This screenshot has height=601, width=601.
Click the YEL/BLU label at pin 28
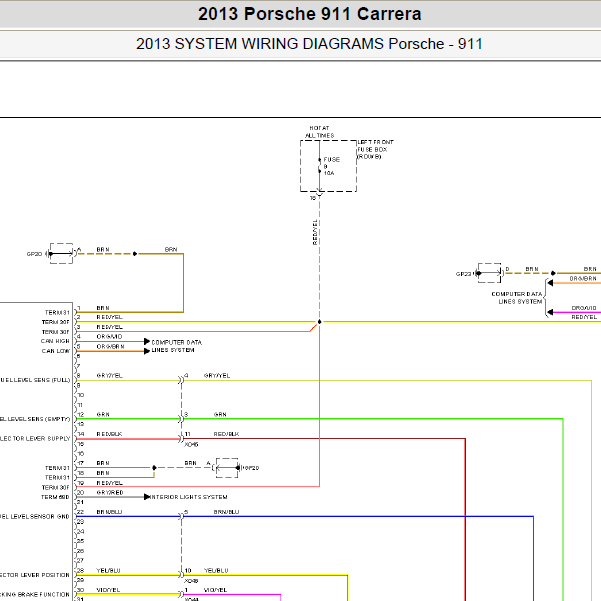tap(108, 570)
